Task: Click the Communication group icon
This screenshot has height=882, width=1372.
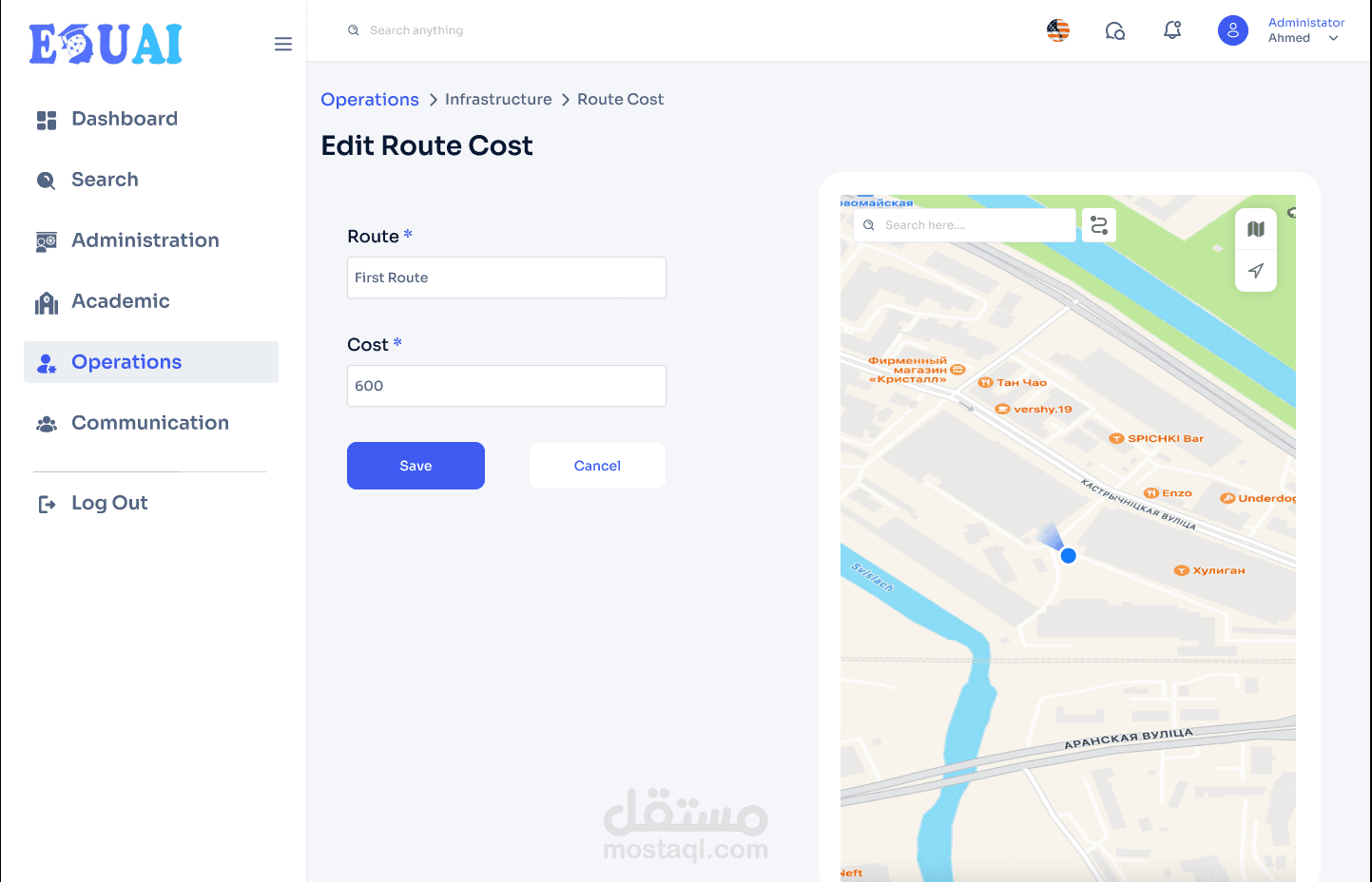Action: [47, 424]
